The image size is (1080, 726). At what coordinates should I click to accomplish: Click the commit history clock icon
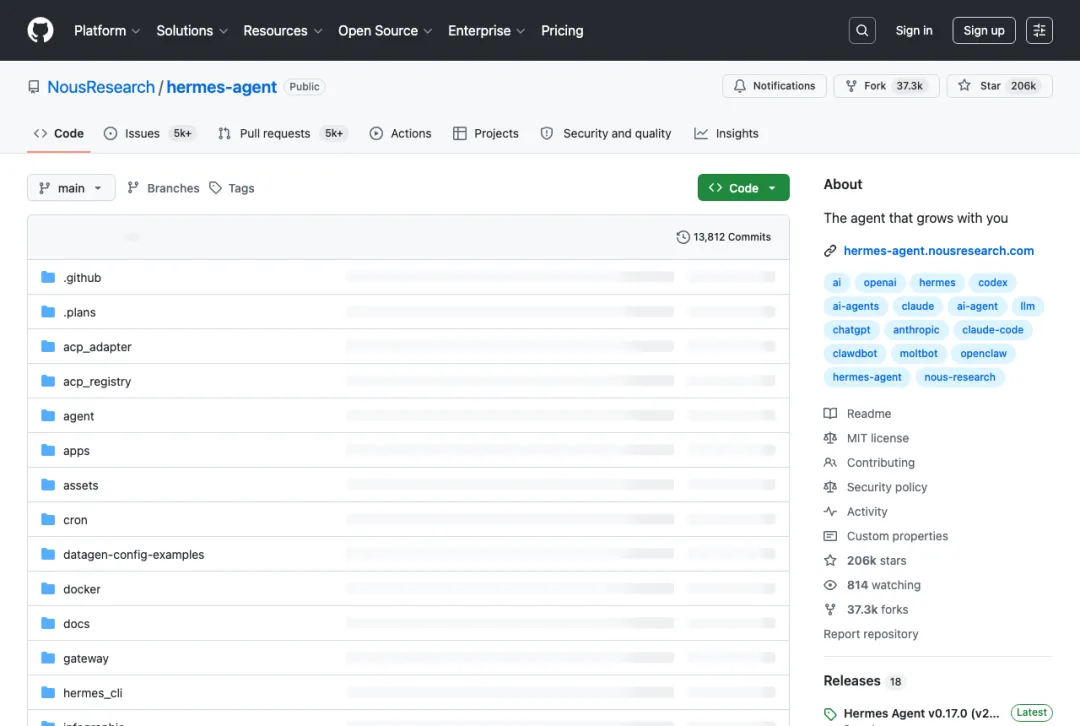[x=683, y=237]
